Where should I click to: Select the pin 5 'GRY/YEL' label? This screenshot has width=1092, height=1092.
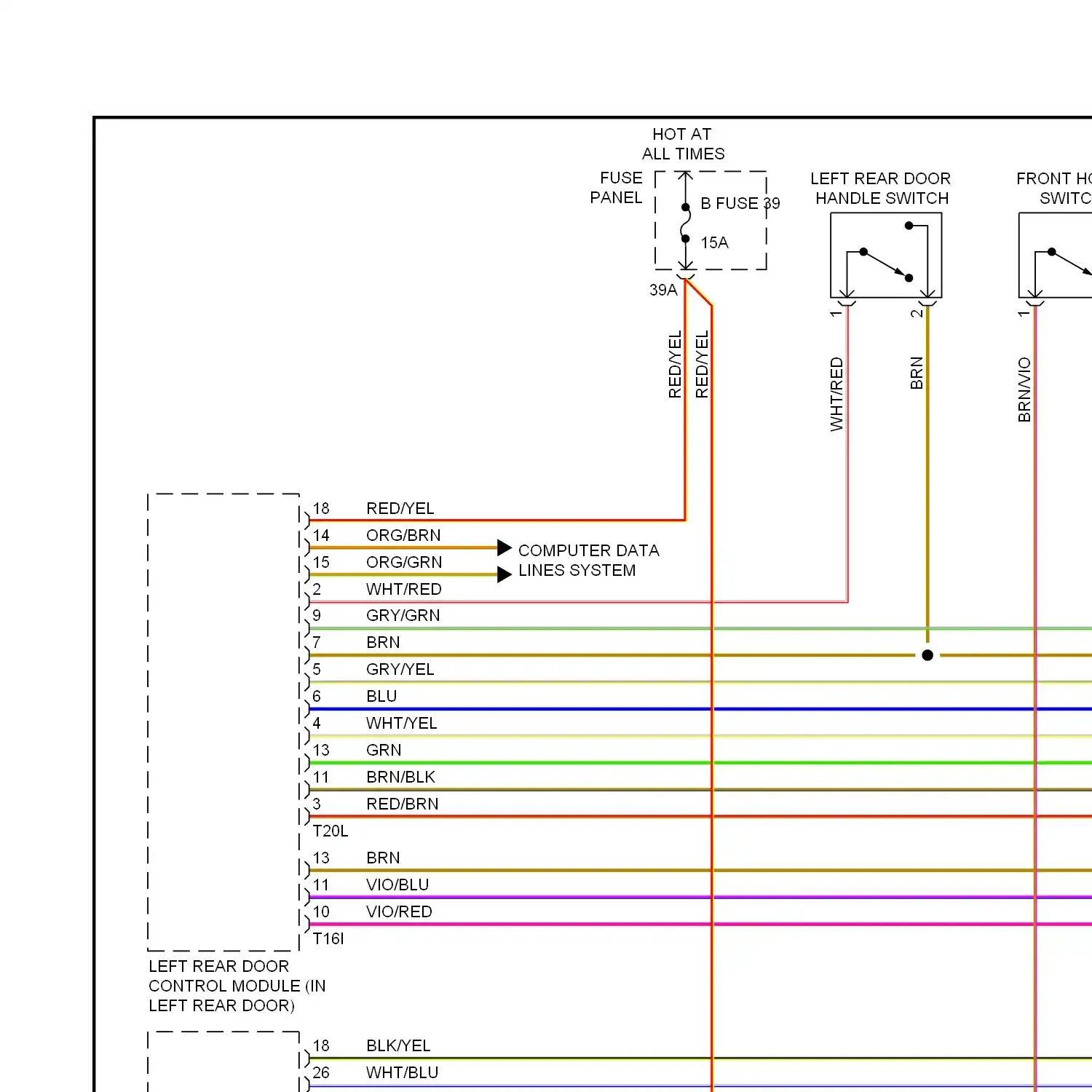[400, 669]
